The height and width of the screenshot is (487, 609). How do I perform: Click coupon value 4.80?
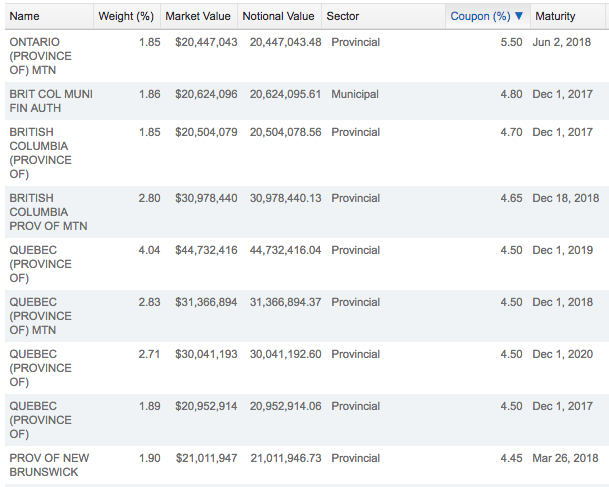pyautogui.click(x=512, y=94)
